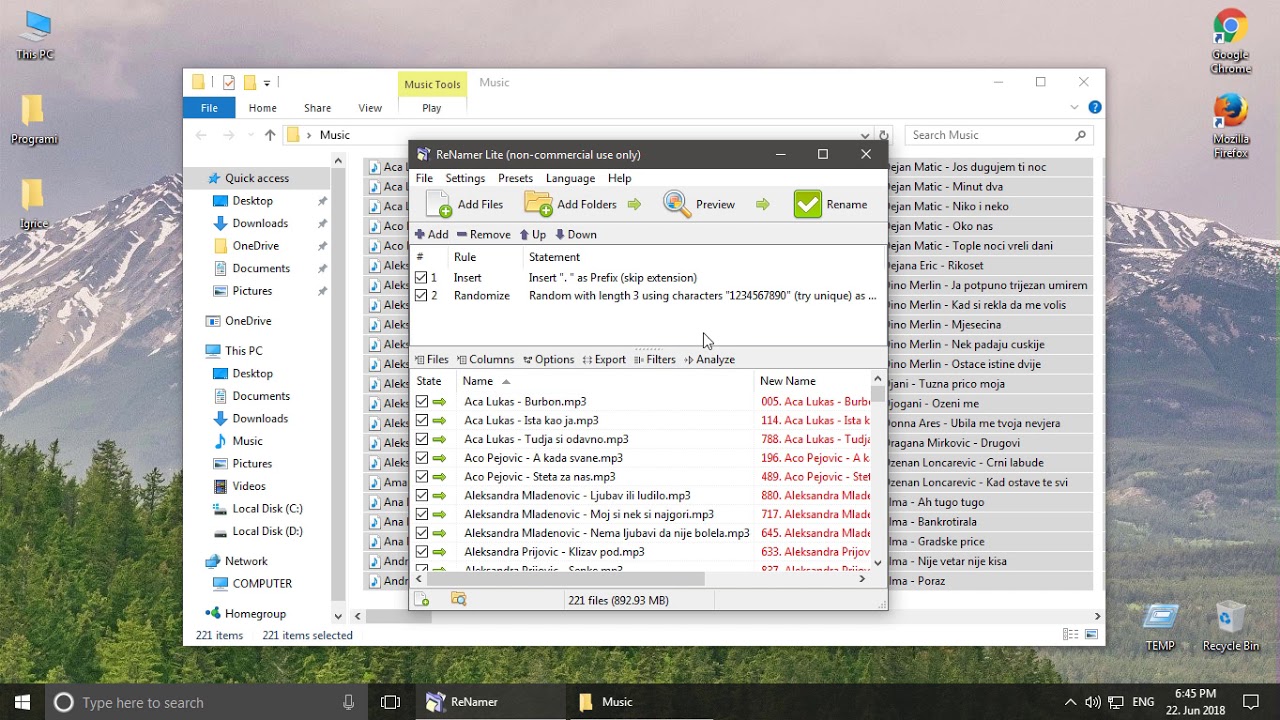This screenshot has width=1280, height=720.
Task: Move rule Down
Action: pyautogui.click(x=575, y=234)
